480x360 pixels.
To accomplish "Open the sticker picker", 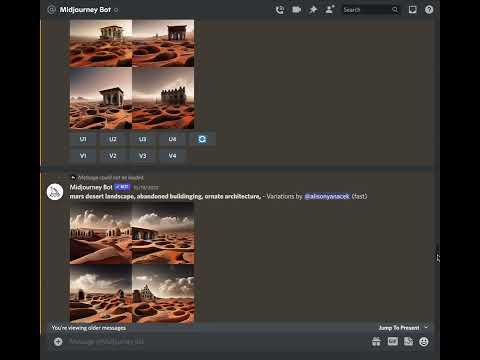I will pyautogui.click(x=408, y=342).
